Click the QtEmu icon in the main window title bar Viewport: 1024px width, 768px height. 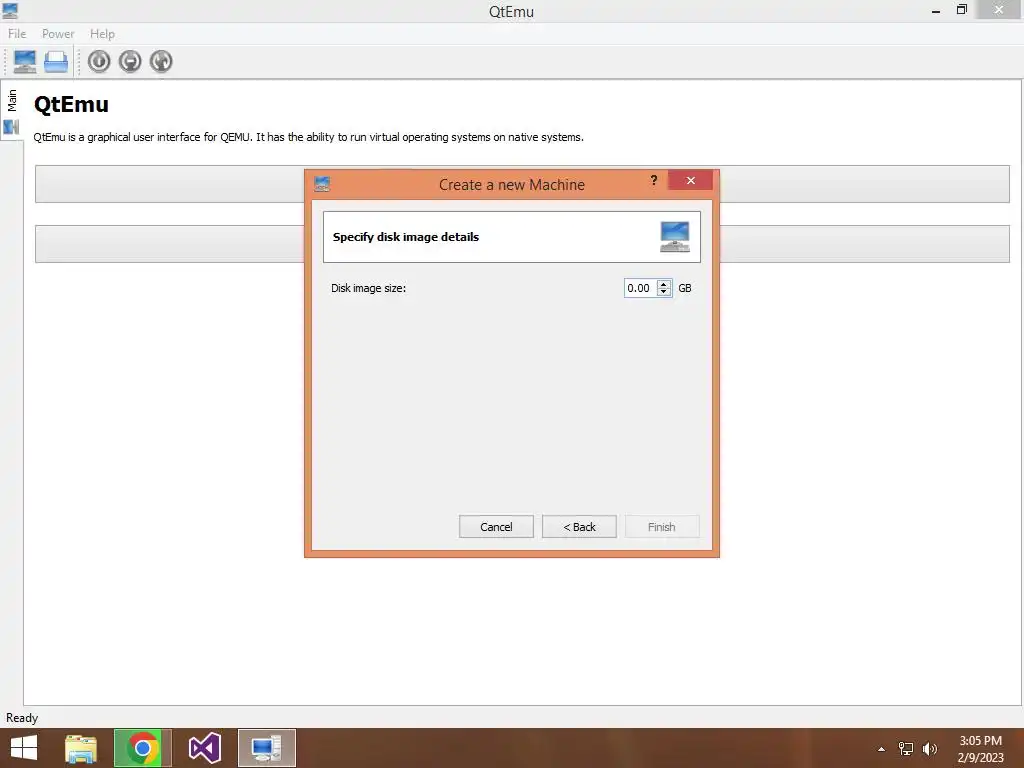[x=10, y=10]
